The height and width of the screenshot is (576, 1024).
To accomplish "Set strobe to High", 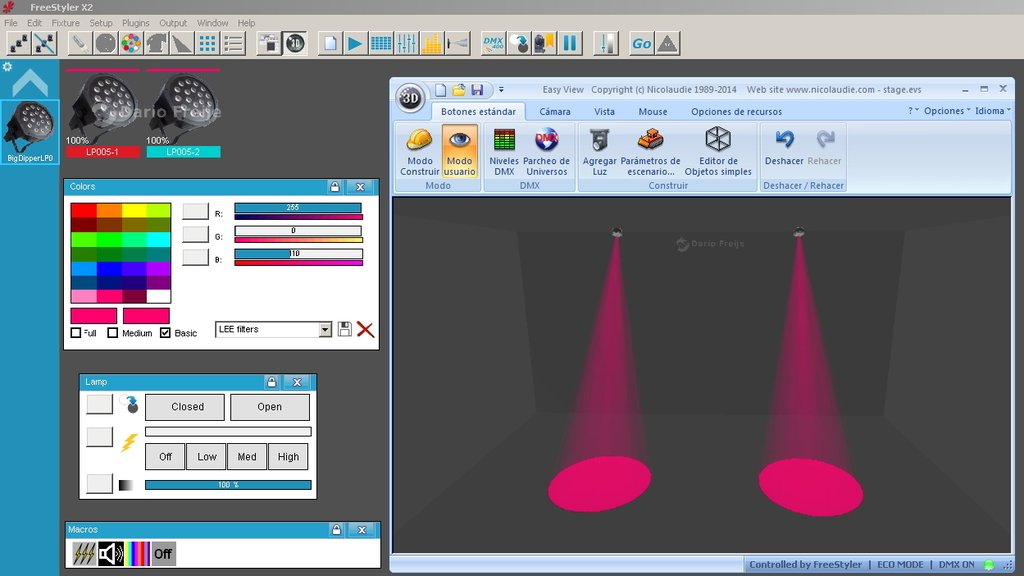I will (288, 457).
